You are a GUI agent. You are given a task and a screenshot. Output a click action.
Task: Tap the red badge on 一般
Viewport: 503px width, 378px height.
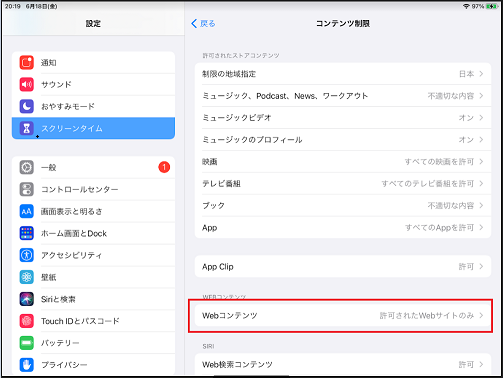pyautogui.click(x=164, y=167)
